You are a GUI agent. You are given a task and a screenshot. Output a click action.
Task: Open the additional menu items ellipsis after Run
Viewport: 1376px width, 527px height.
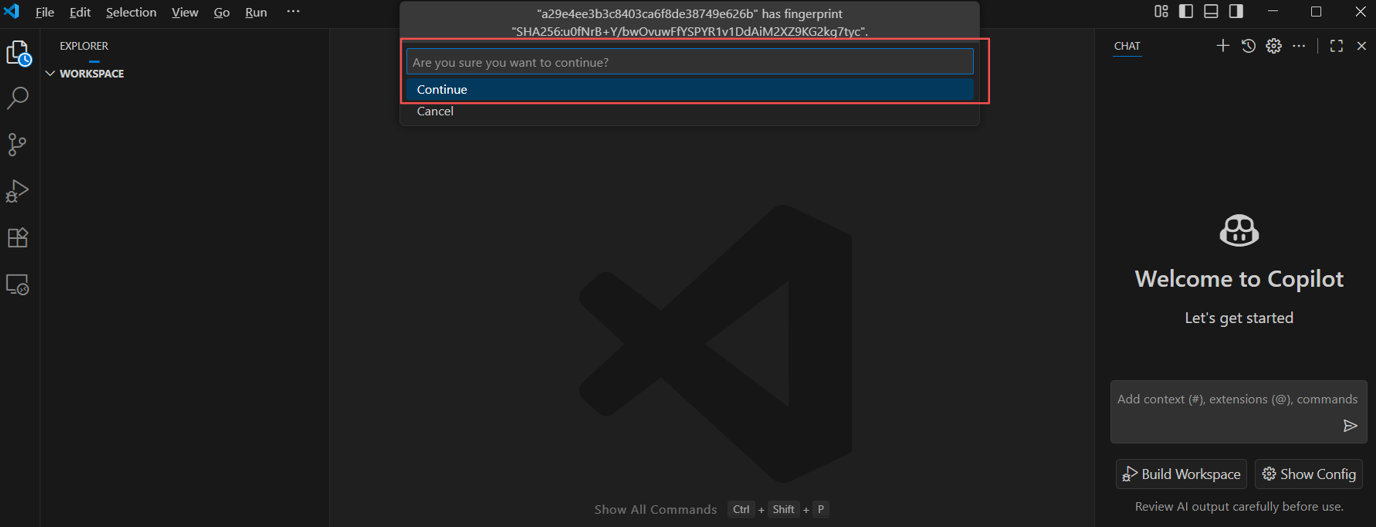[x=293, y=12]
